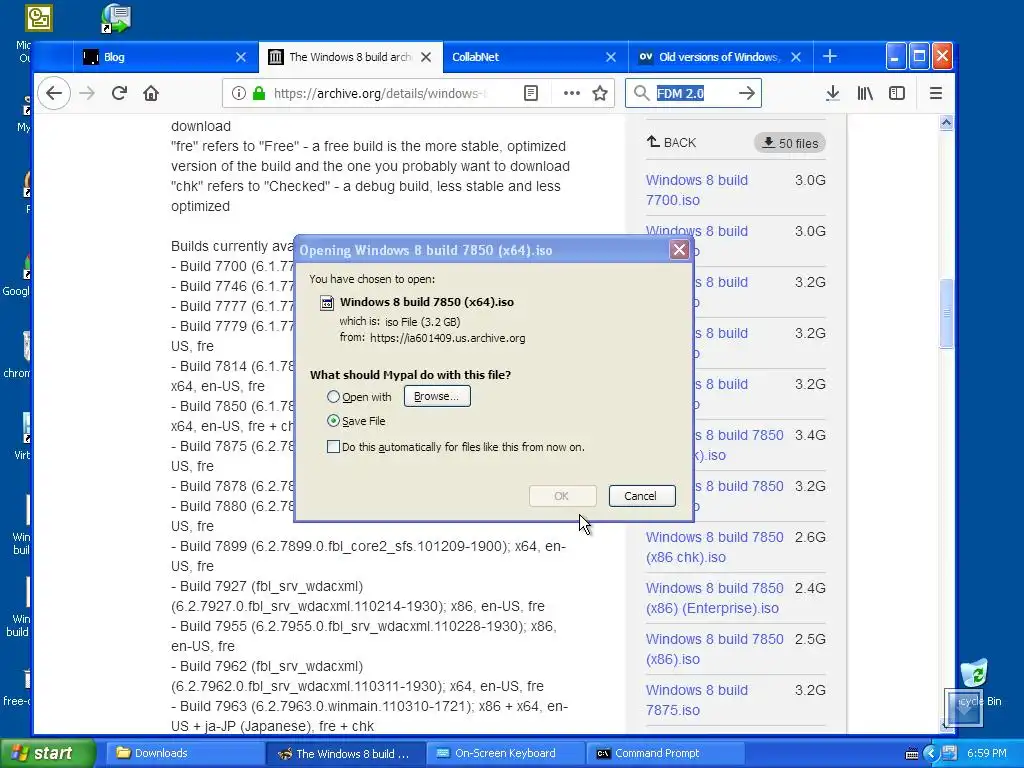
Task: Open the browser home page
Action: point(151,93)
